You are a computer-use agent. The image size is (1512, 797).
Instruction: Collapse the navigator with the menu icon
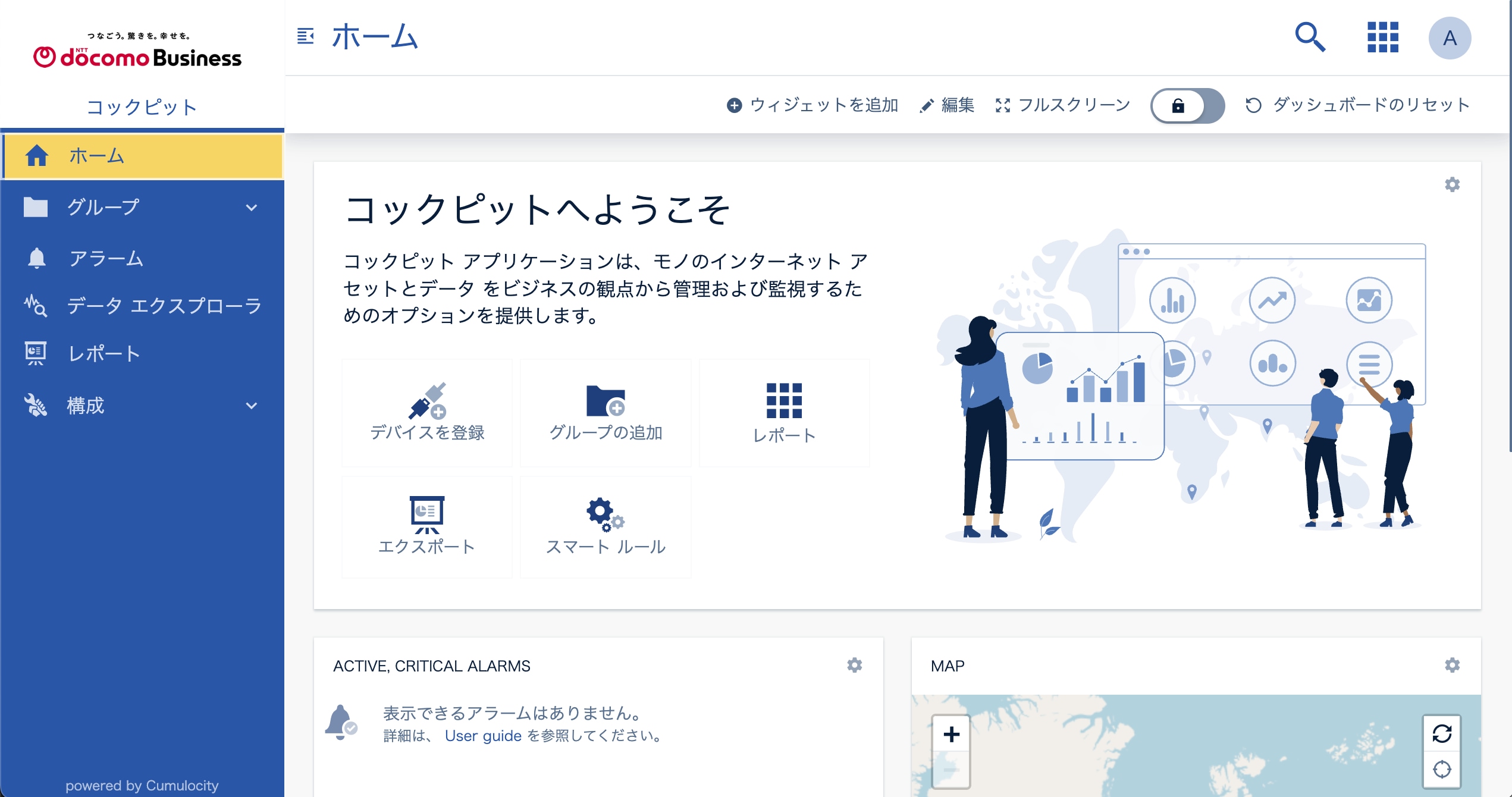tap(305, 36)
